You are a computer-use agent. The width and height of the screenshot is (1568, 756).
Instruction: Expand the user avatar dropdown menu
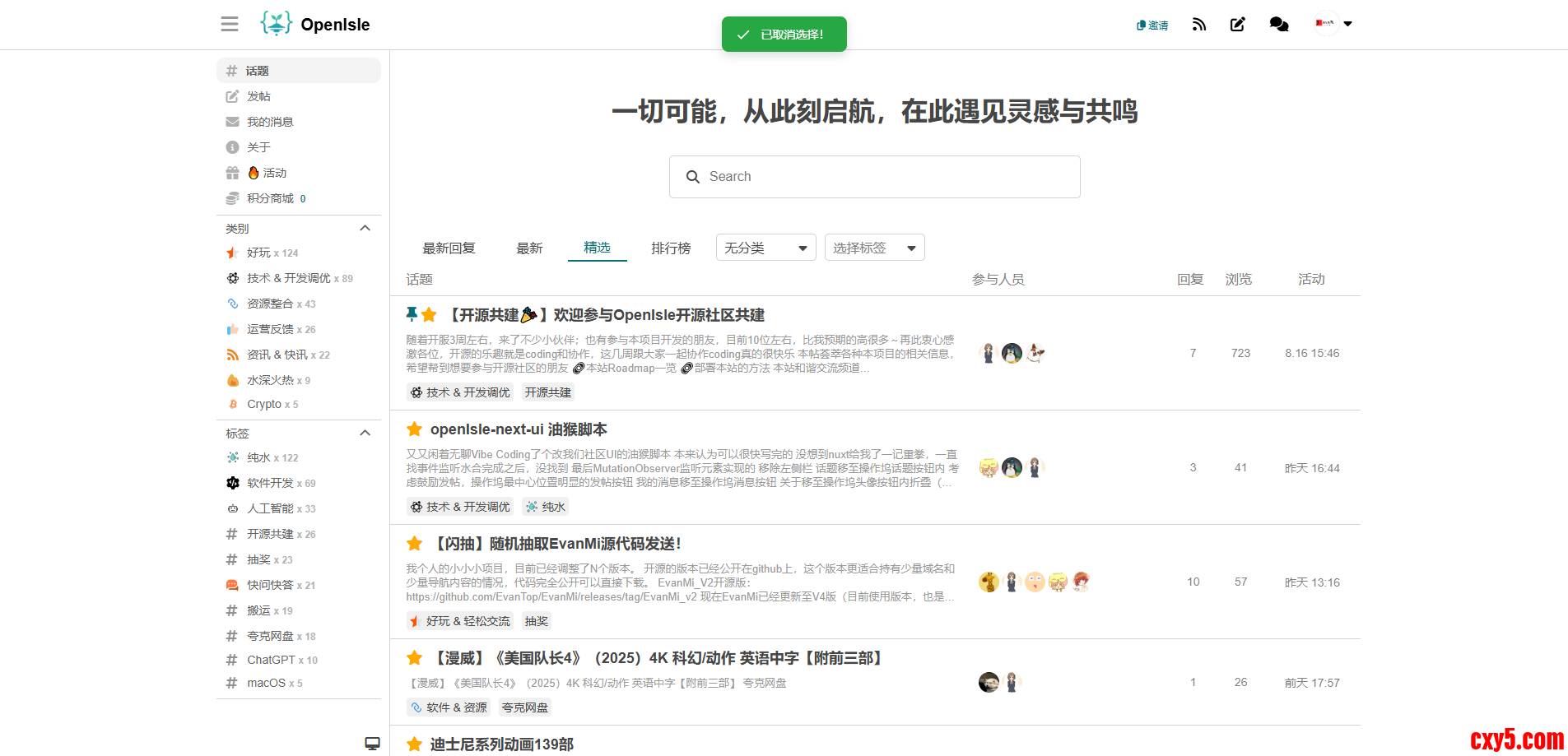click(1347, 24)
